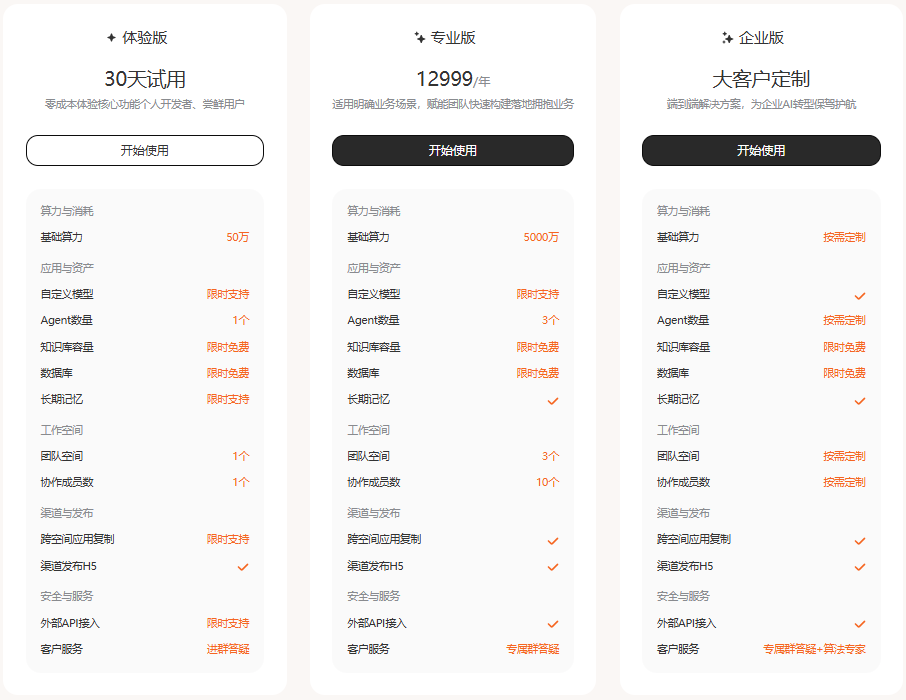906x700 pixels.
Task: Click the 体验版 plan title
Action: (x=145, y=38)
